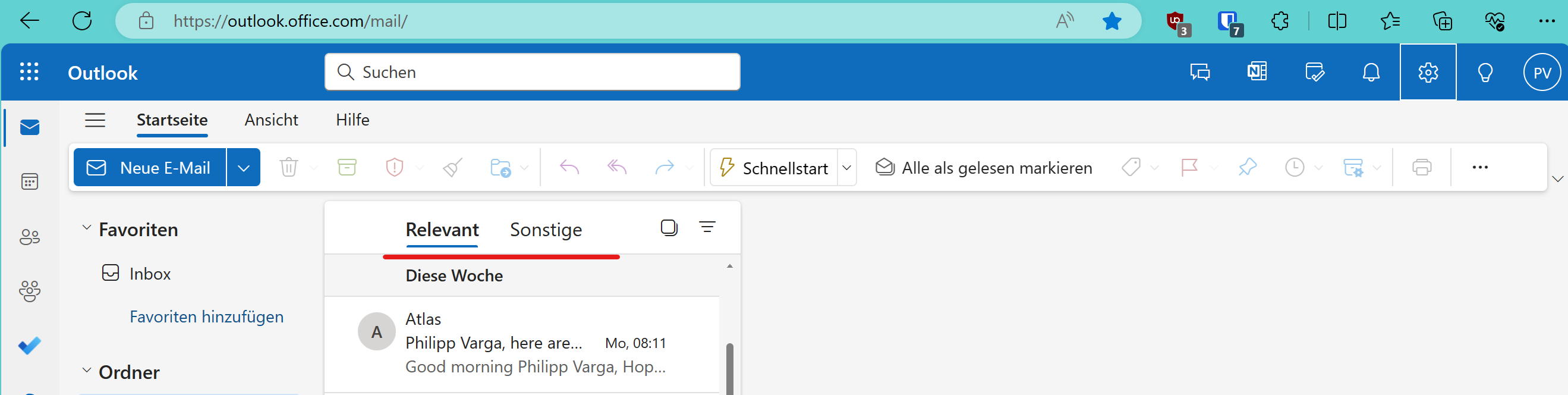1568x395 pixels.
Task: Open the tips lightbulb icon
Action: [1485, 73]
